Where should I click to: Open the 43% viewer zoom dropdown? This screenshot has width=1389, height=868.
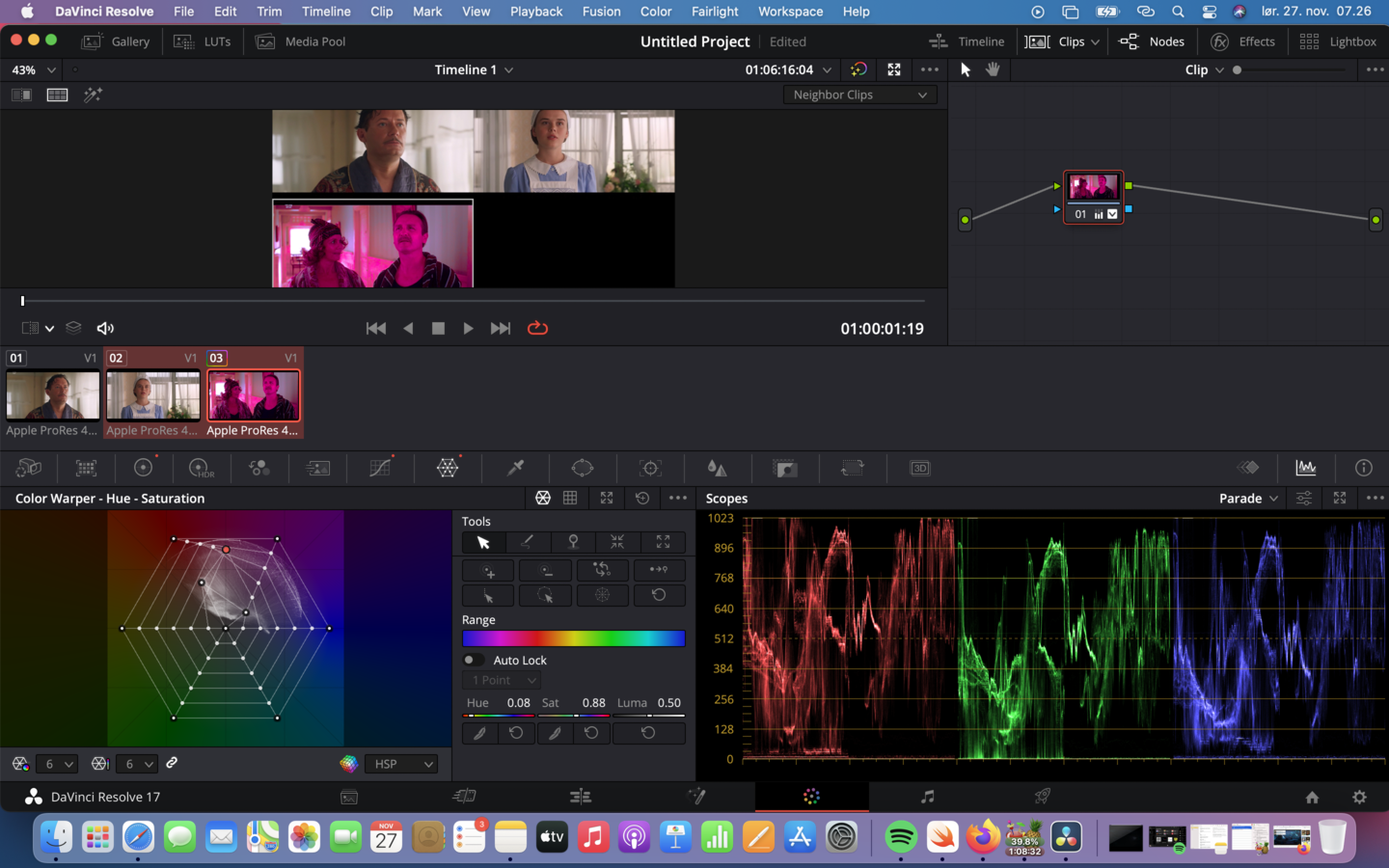pyautogui.click(x=34, y=69)
